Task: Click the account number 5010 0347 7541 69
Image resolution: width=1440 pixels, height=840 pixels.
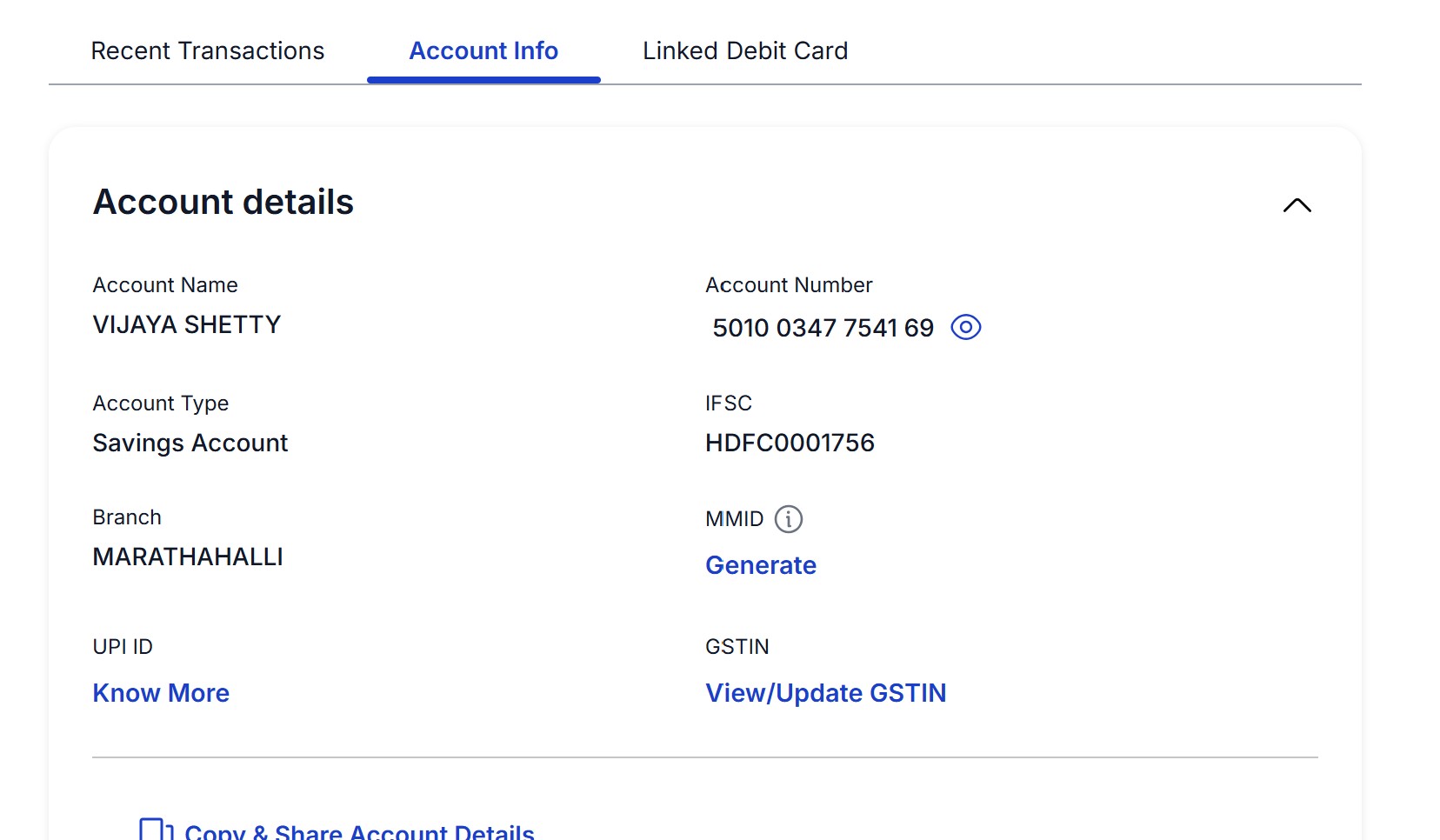Action: click(x=823, y=328)
